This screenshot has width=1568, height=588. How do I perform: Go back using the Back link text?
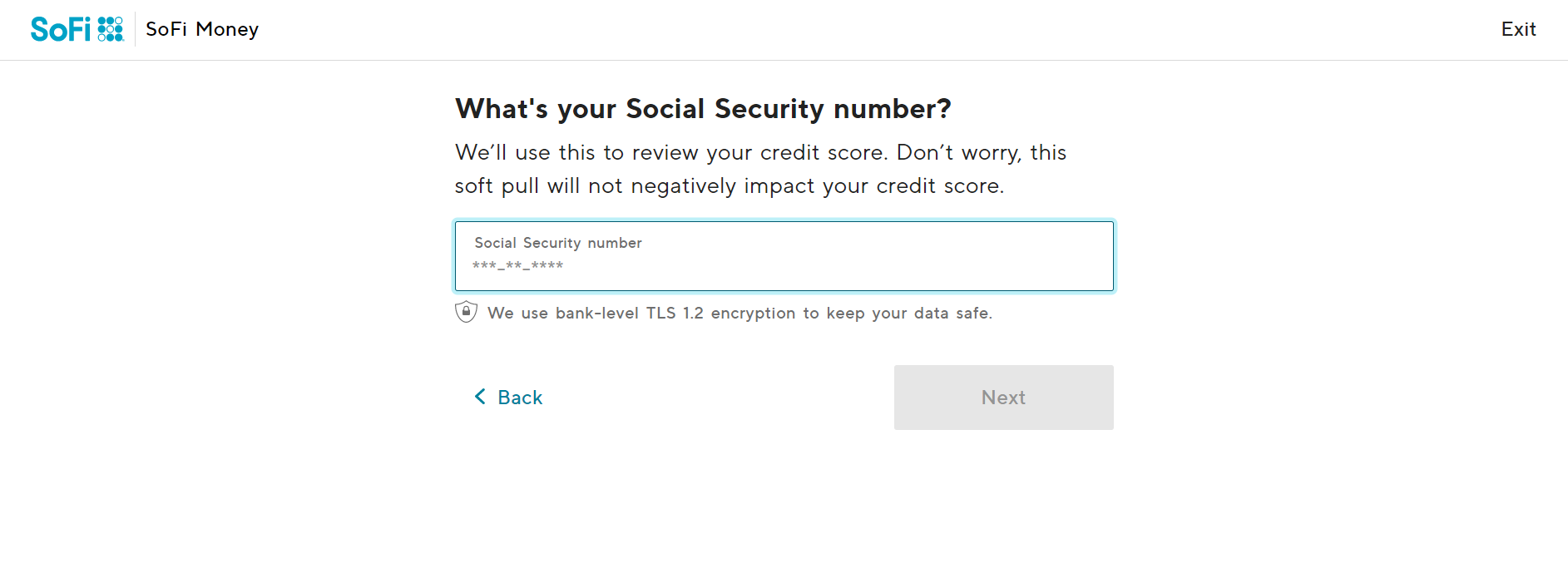(520, 398)
